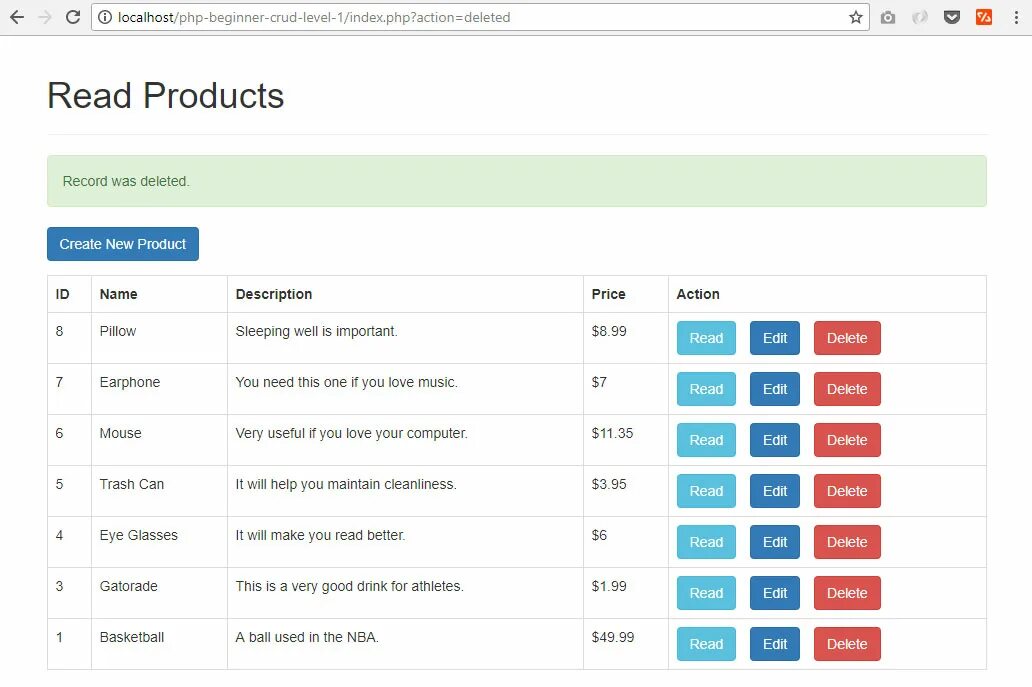
Task: Delete the Pillow product
Action: point(847,338)
